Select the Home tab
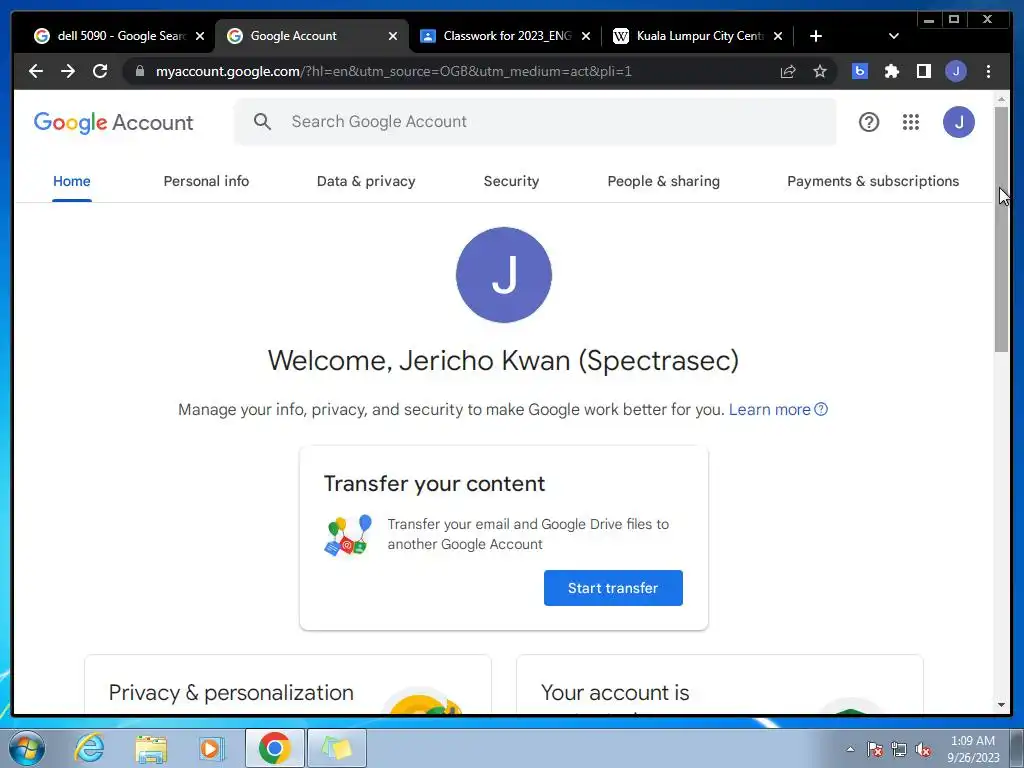 [x=72, y=182]
